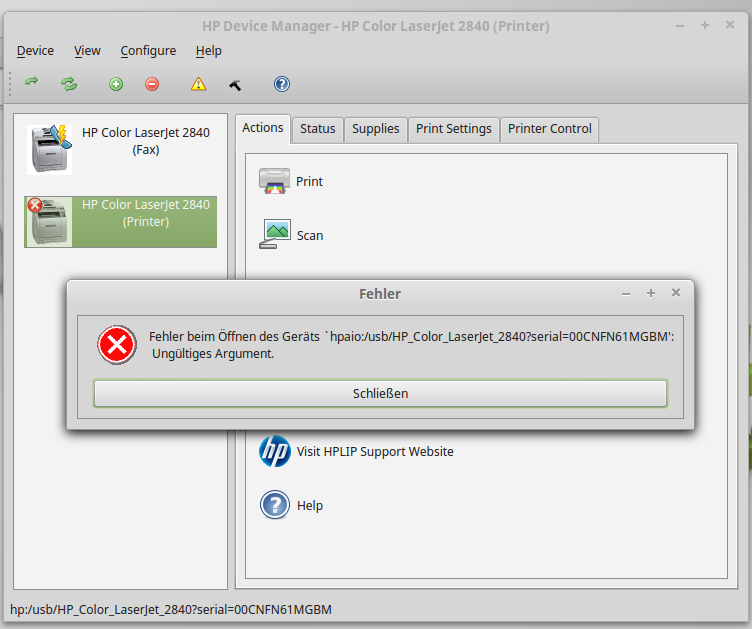752x629 pixels.
Task: Maximize the HP Device Manager window
Action: 705,25
